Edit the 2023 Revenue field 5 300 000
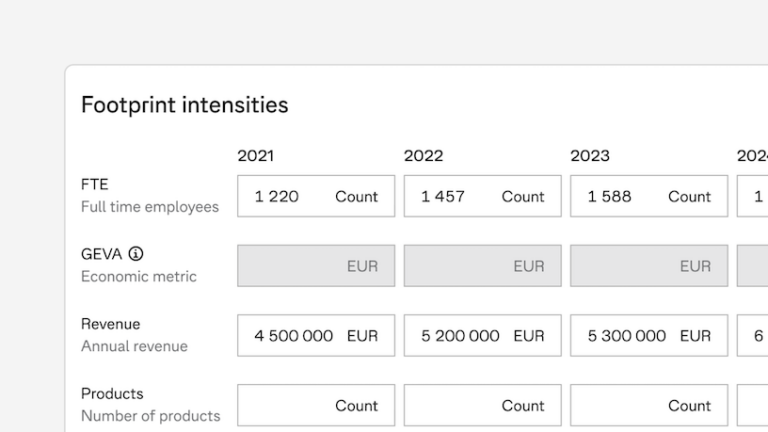This screenshot has height=432, width=768. coord(649,336)
